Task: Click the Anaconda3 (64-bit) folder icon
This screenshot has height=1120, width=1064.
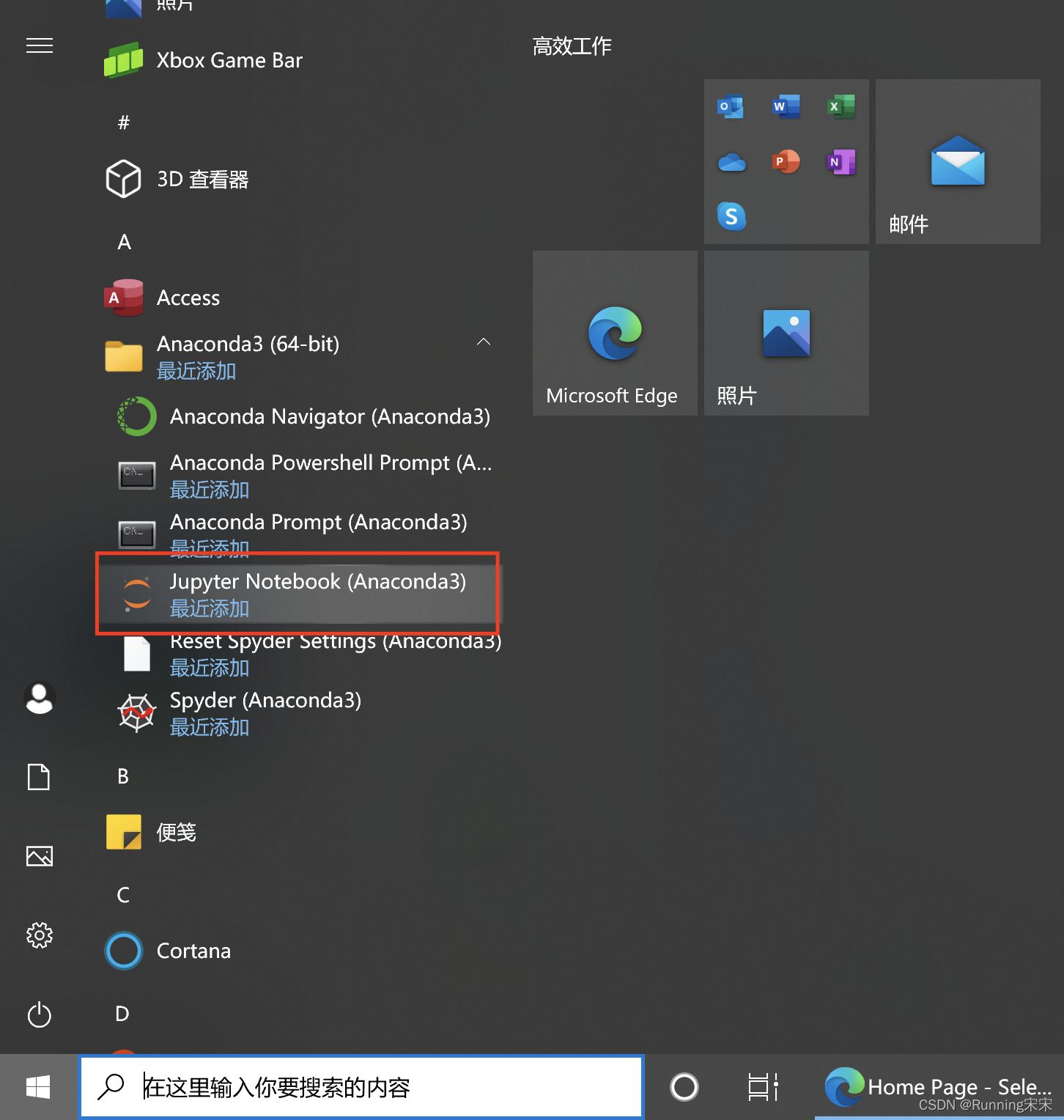Action: [124, 357]
